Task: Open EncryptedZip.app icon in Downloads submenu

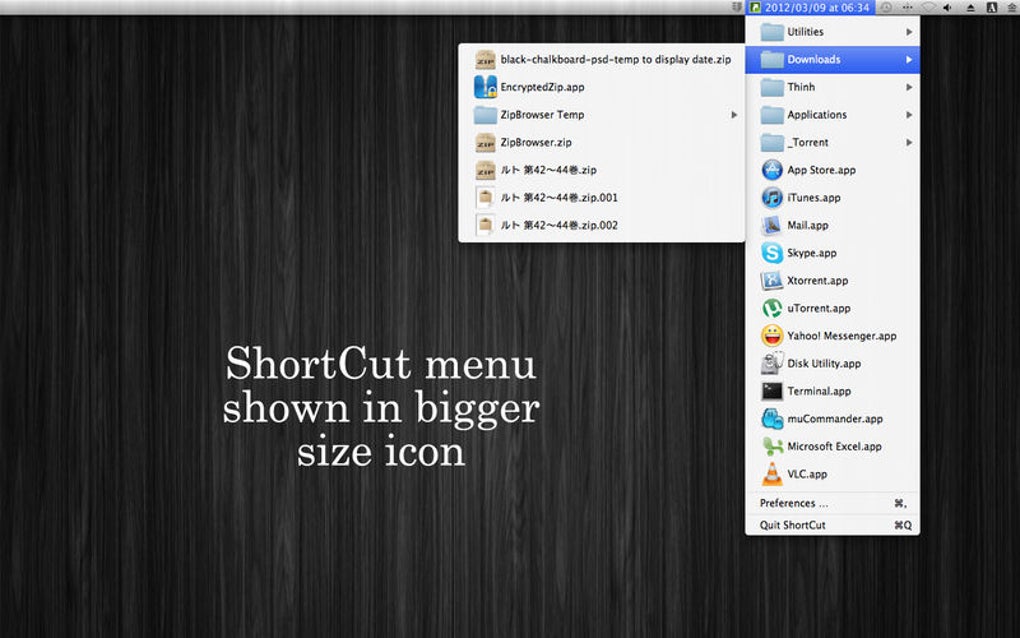Action: (485, 86)
